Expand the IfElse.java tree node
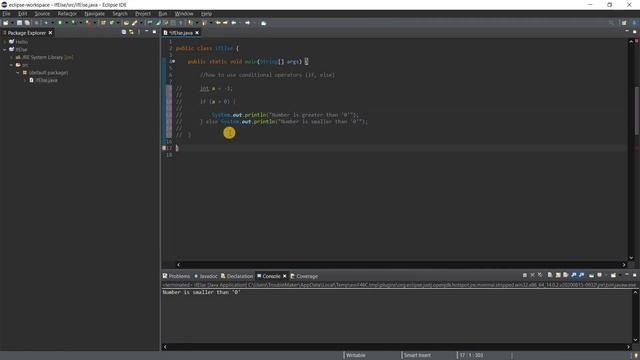The image size is (640, 360). pos(25,80)
